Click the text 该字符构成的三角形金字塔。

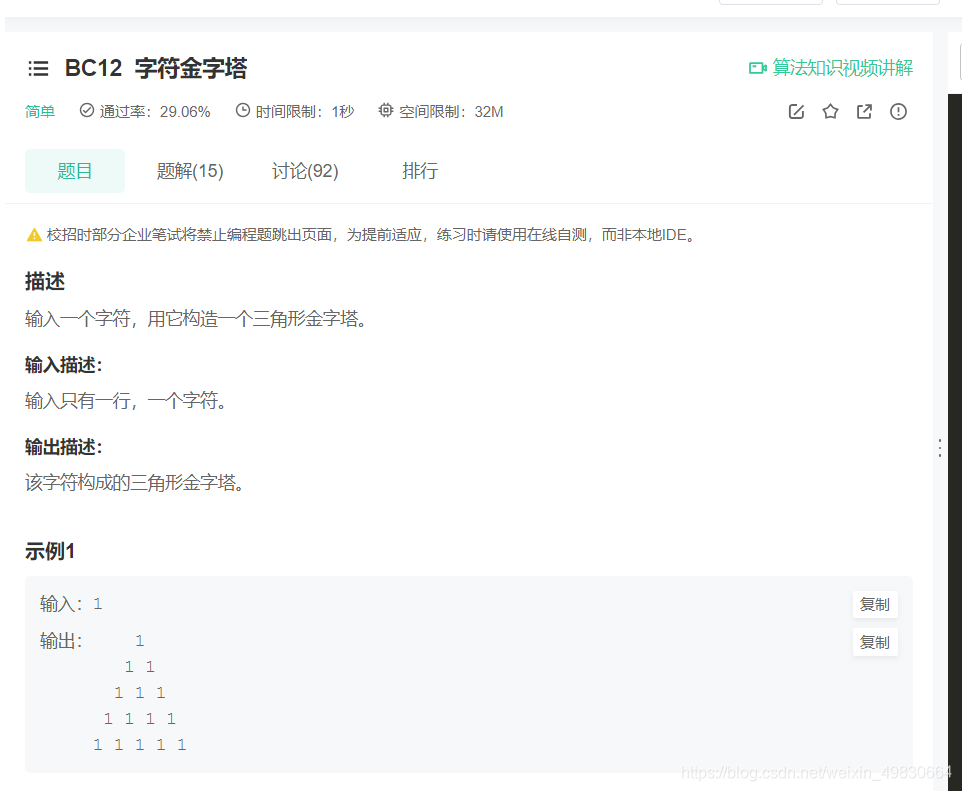[x=135, y=482]
